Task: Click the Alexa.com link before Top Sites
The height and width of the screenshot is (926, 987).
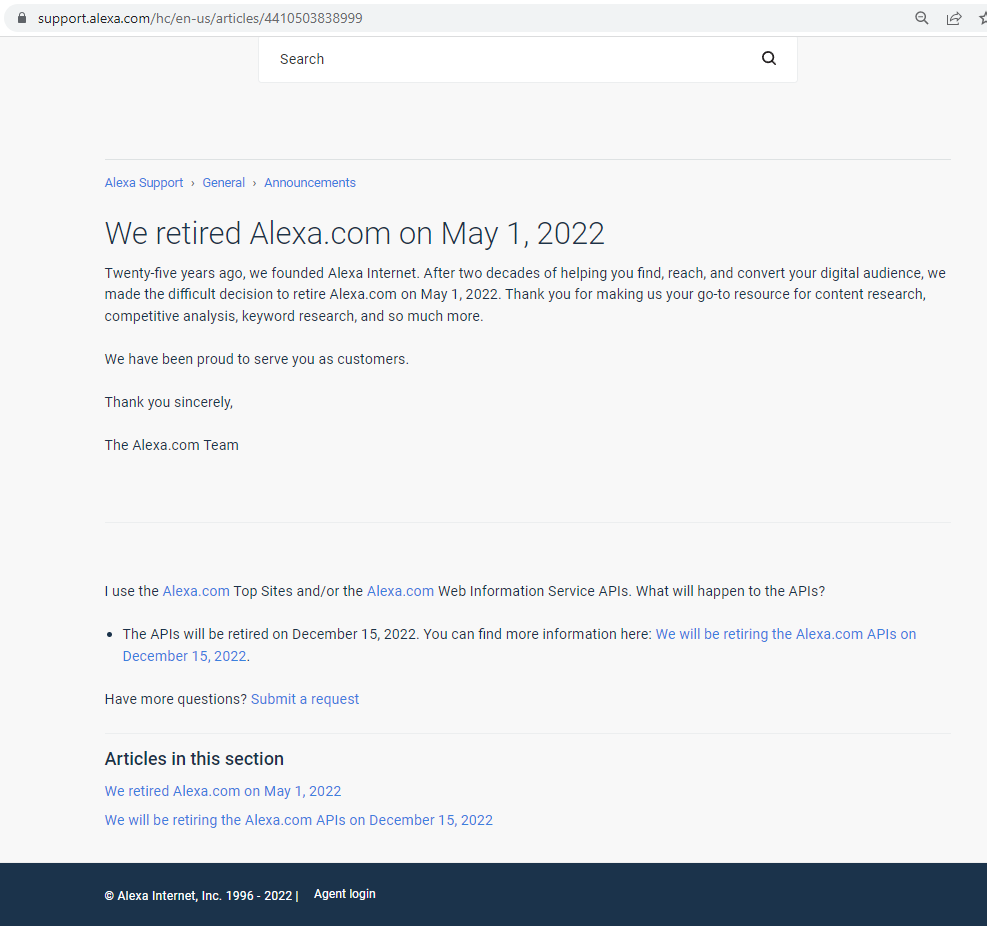Action: click(196, 591)
